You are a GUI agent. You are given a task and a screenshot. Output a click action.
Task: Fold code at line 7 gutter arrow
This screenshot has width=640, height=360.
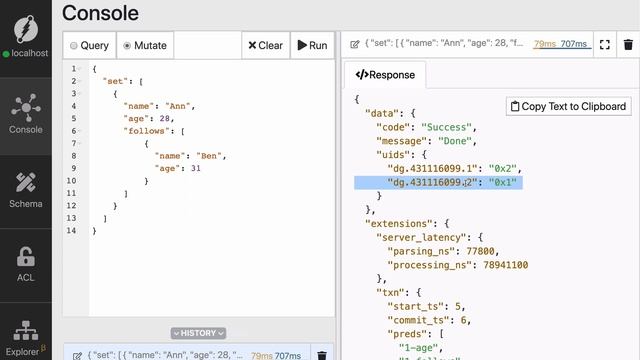coord(80,143)
